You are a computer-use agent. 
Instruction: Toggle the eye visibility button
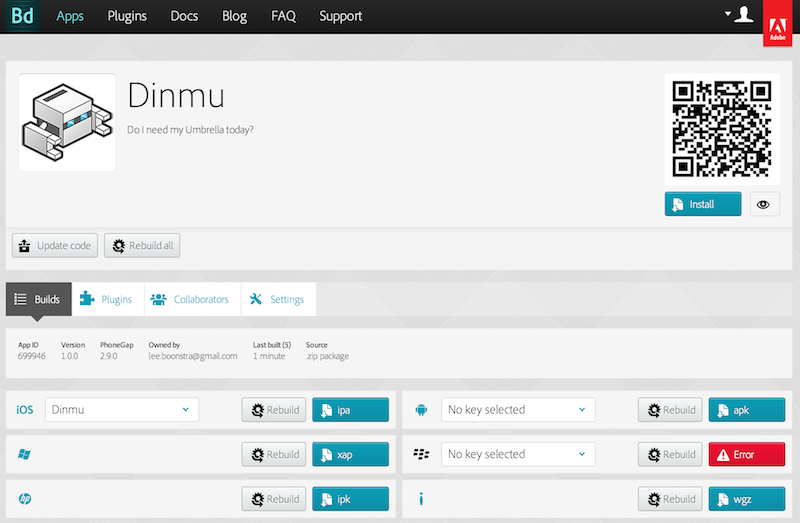pos(763,204)
